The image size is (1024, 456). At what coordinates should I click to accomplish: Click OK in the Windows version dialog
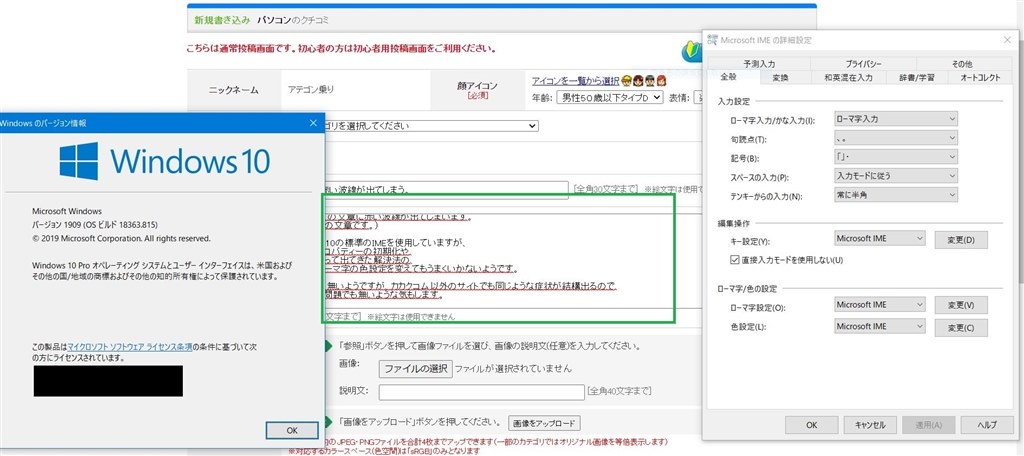pyautogui.click(x=292, y=430)
